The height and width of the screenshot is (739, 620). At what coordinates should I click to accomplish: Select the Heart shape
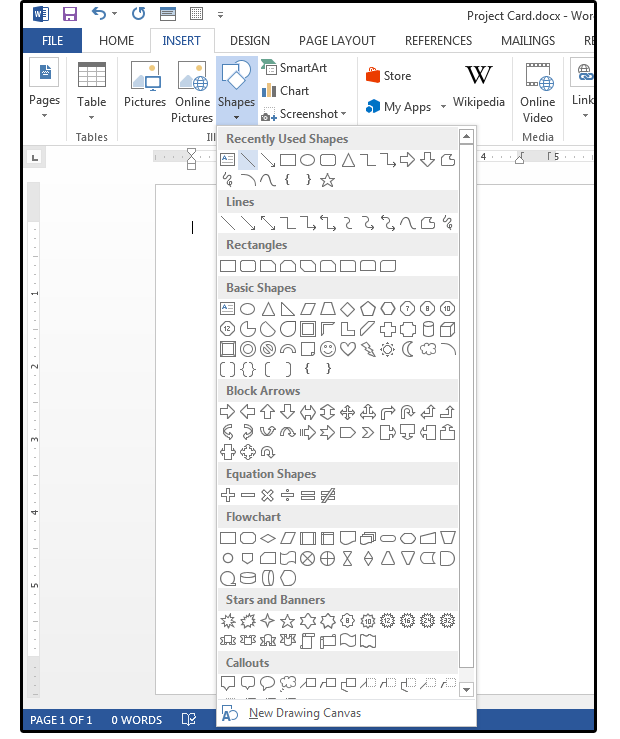click(x=348, y=349)
